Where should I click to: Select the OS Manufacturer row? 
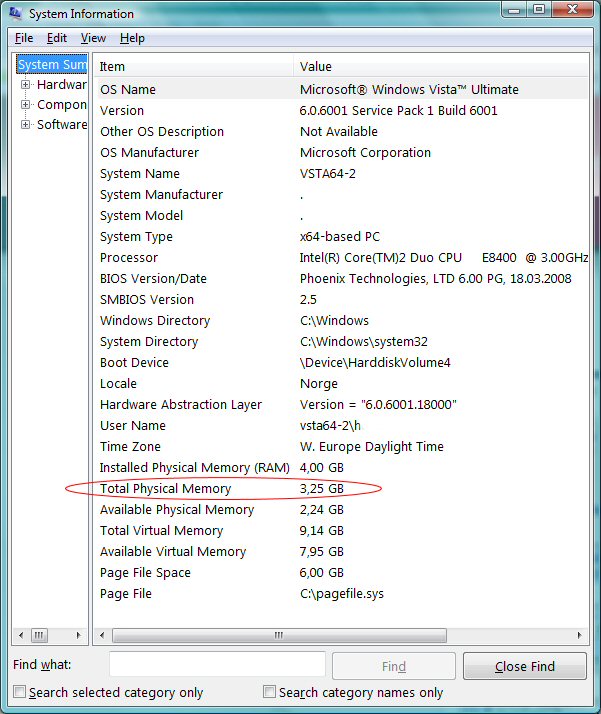342,152
